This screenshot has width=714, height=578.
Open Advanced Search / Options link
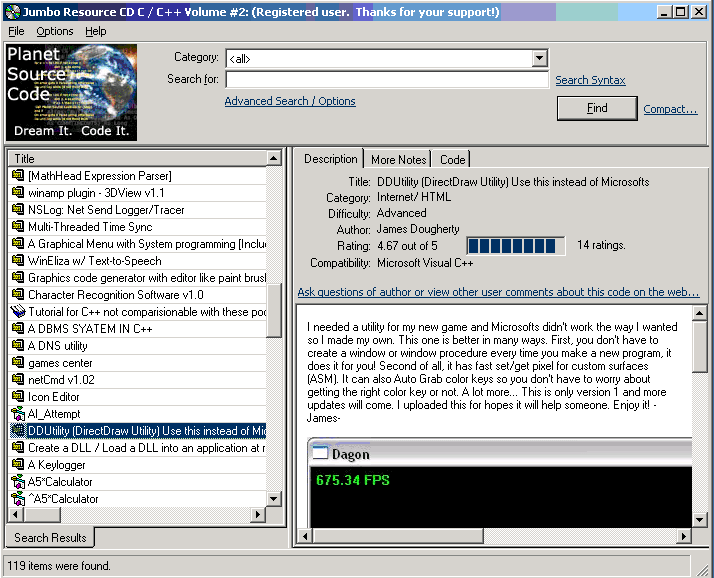(290, 101)
